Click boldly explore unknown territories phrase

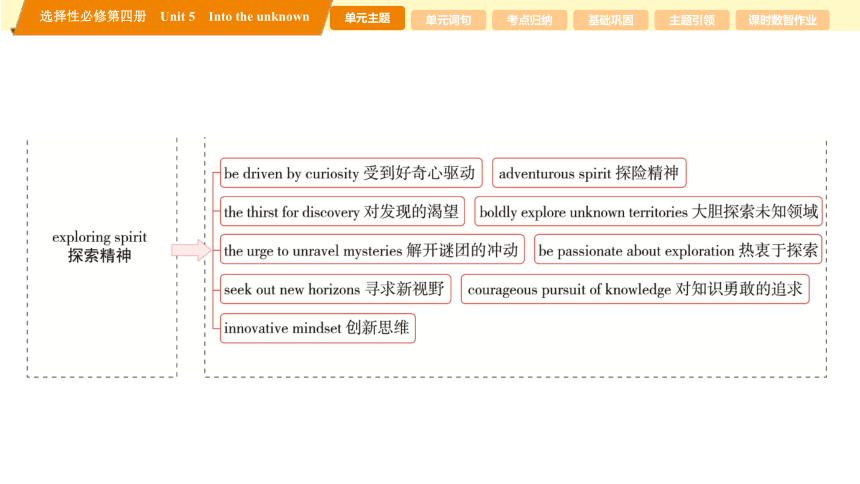[x=648, y=211]
